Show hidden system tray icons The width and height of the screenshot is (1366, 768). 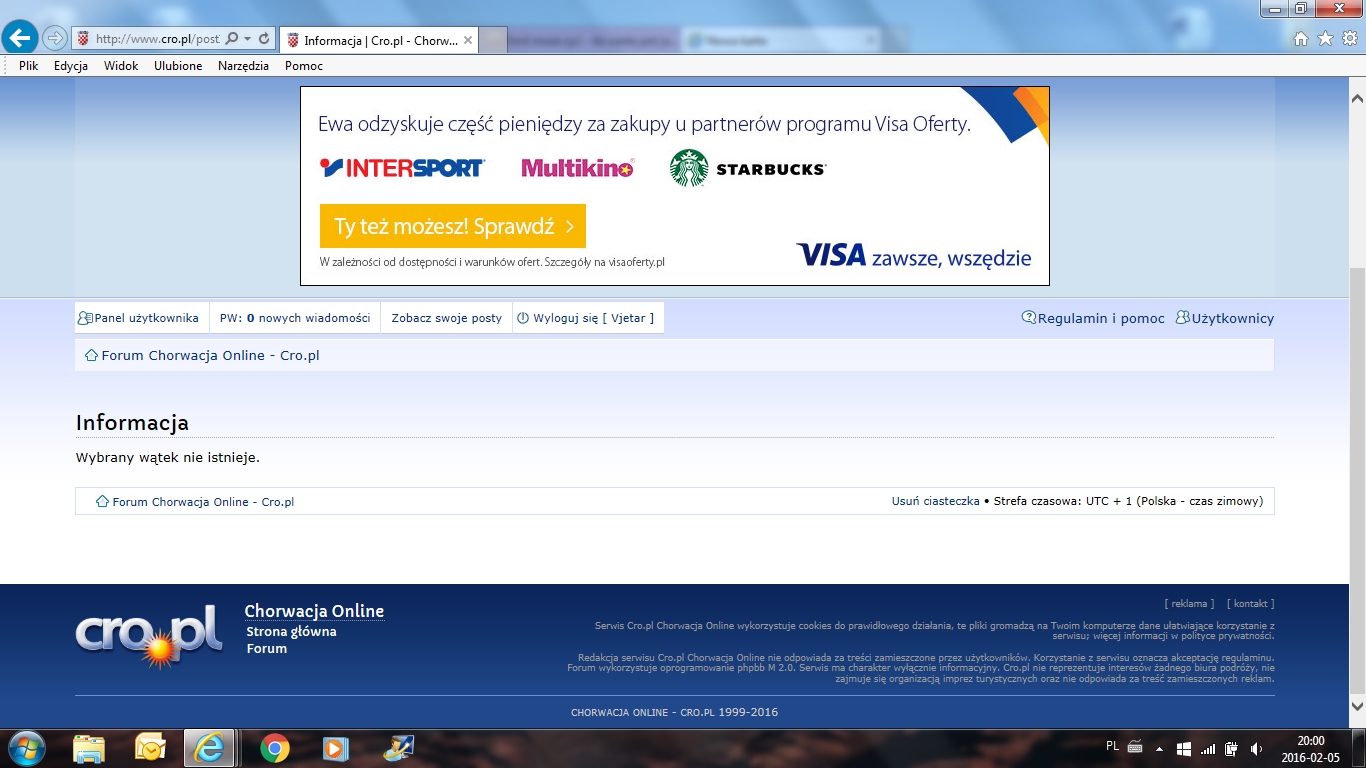coord(1159,748)
